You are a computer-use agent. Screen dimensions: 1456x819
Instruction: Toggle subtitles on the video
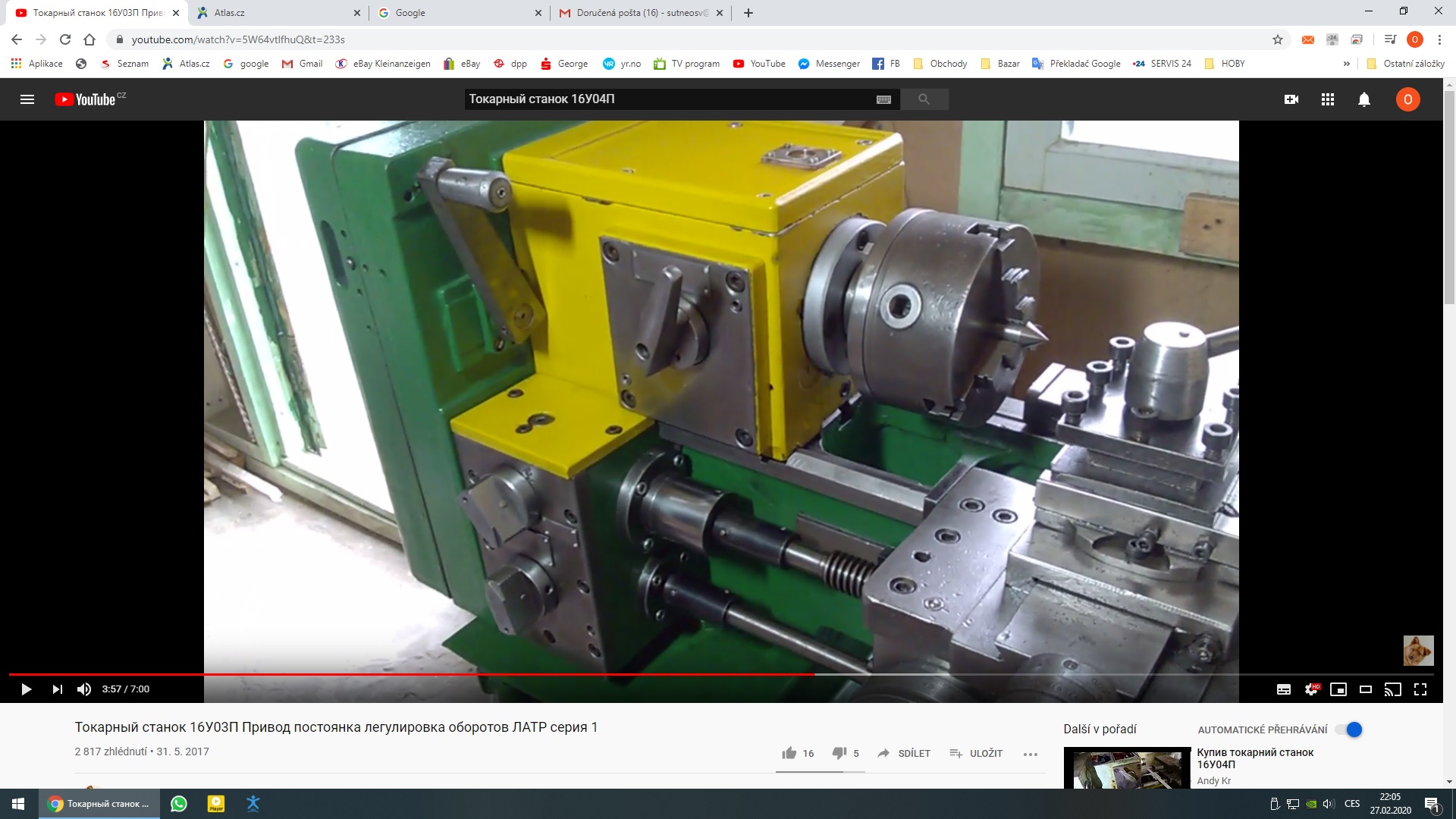[x=1284, y=689]
